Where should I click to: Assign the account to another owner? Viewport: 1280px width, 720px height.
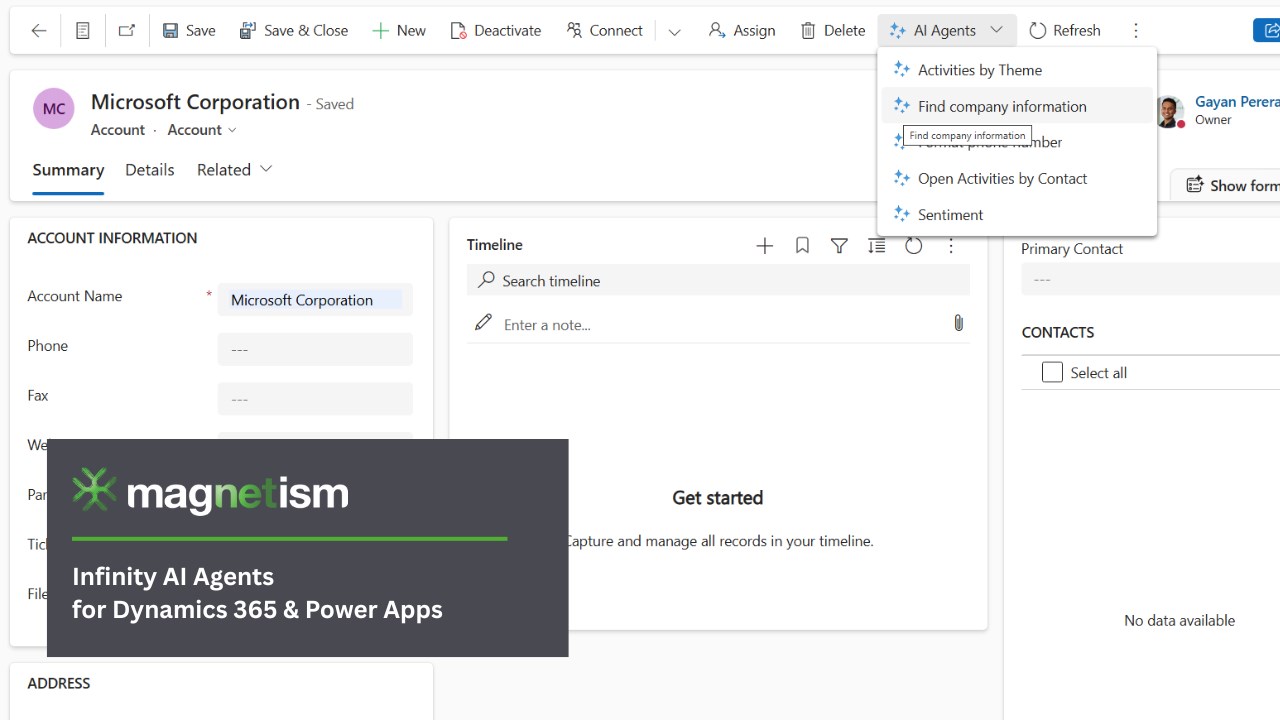coord(742,31)
